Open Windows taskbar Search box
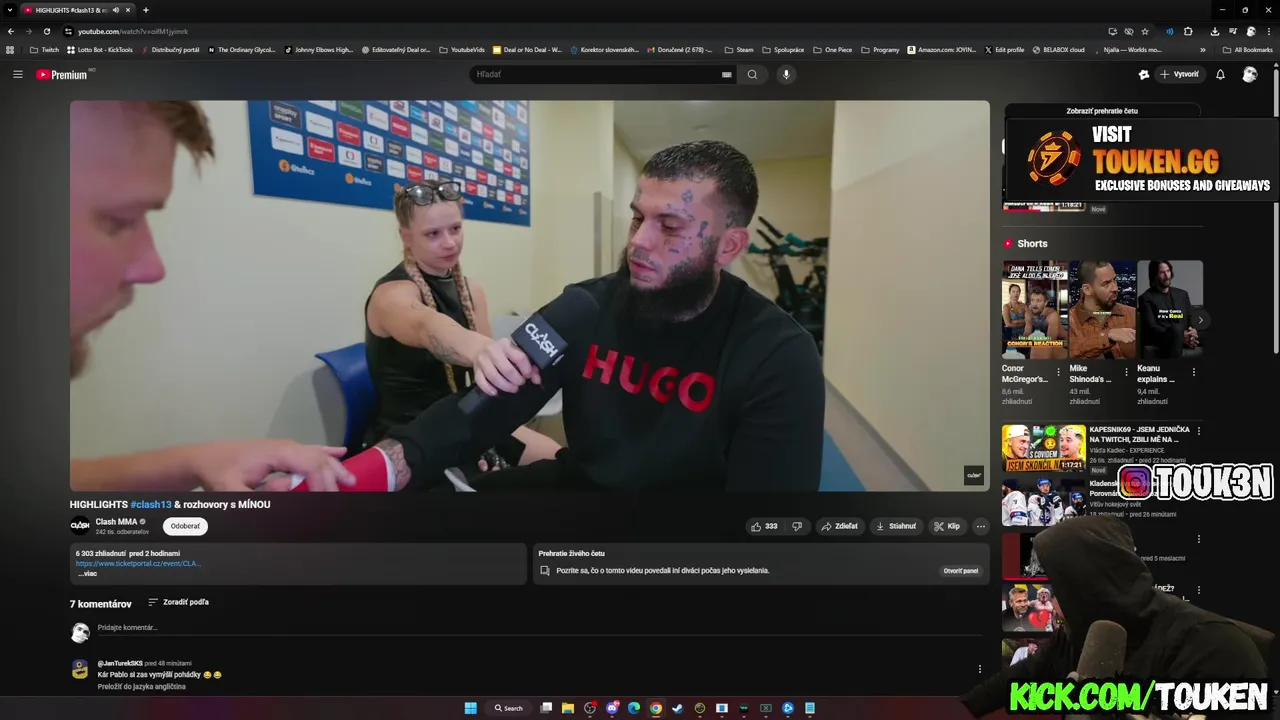 click(x=508, y=708)
